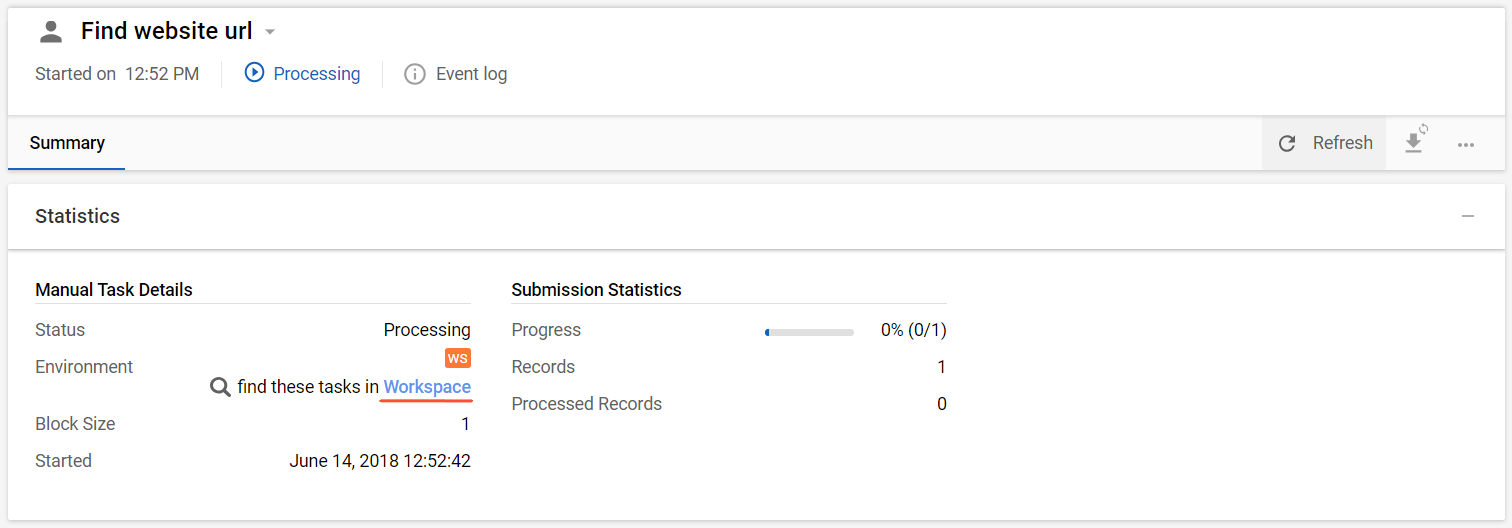Open the dropdown arrow next to Find website url
Screen dimensions: 1512x528
[x=270, y=33]
